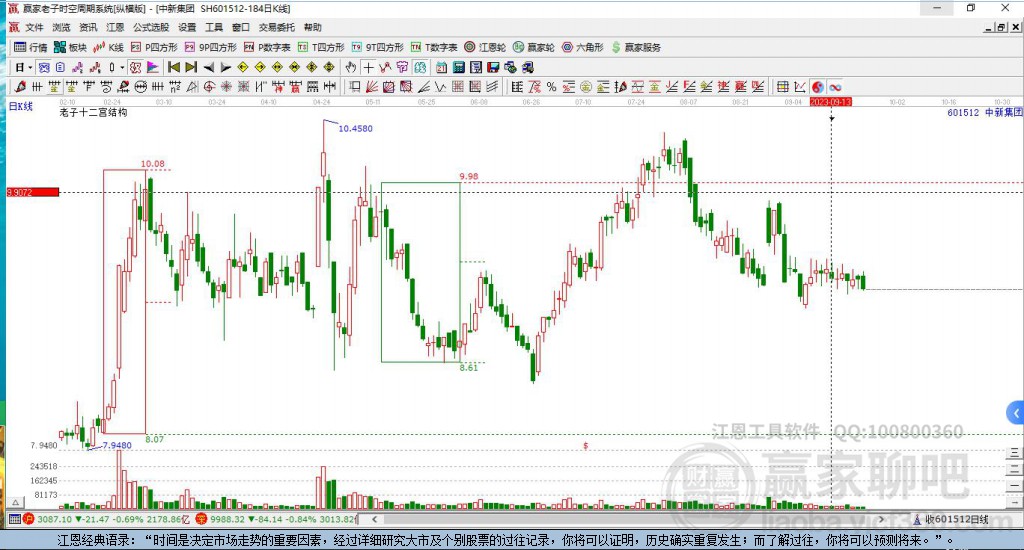Click the 老子十二宫结构 indicator label
Viewport: 1024px width, 550px height.
(x=93, y=112)
